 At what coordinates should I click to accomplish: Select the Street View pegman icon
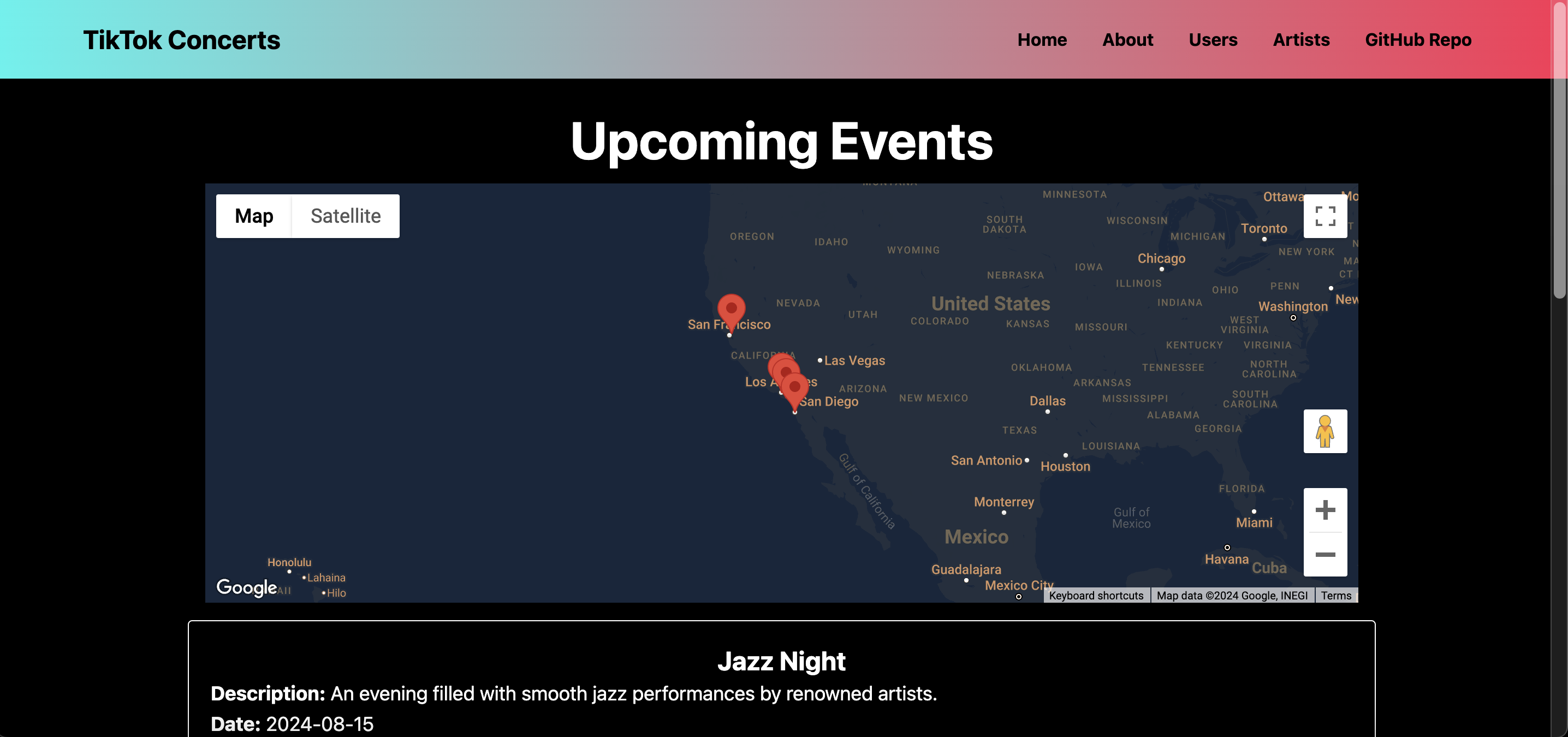[x=1325, y=431]
